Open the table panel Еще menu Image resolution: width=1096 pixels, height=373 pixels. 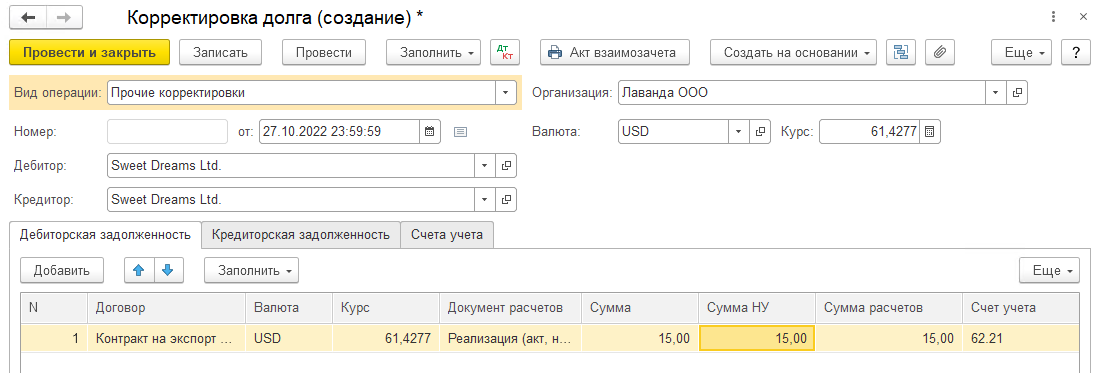tap(1050, 270)
